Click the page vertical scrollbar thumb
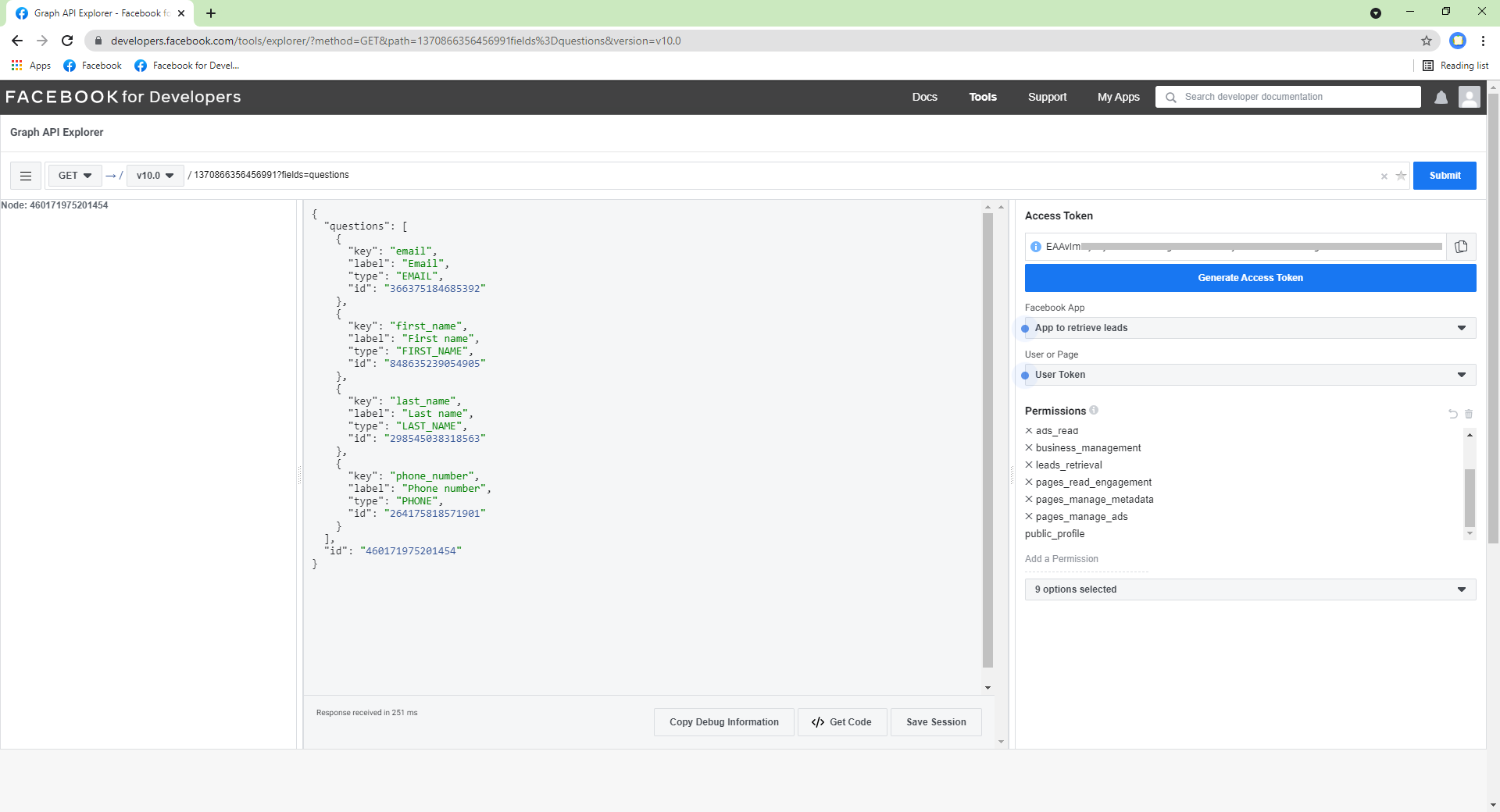Screen dimensions: 1500x812 coord(1493,320)
